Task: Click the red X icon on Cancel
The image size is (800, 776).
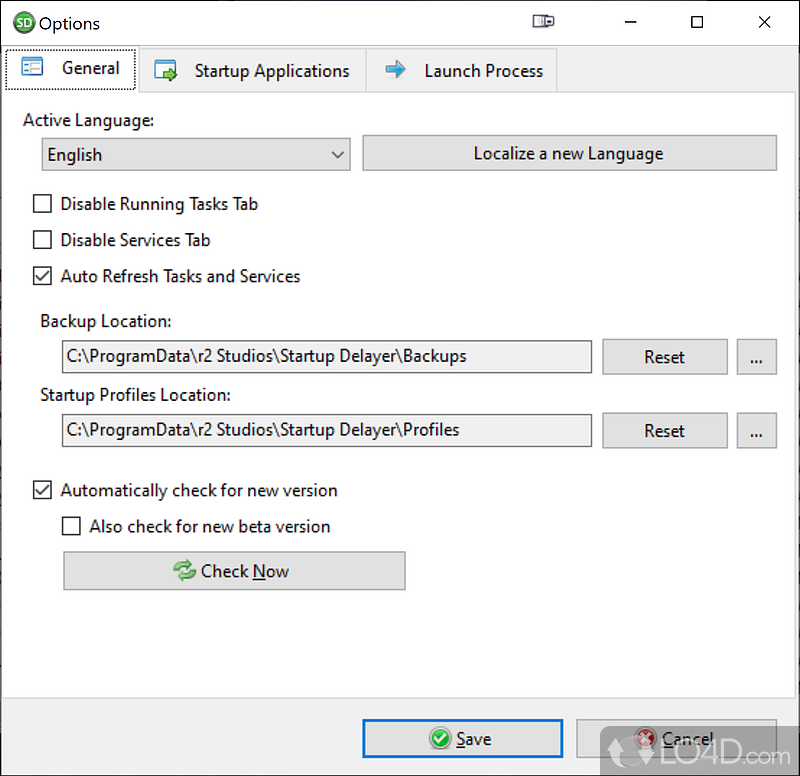Action: [x=646, y=739]
